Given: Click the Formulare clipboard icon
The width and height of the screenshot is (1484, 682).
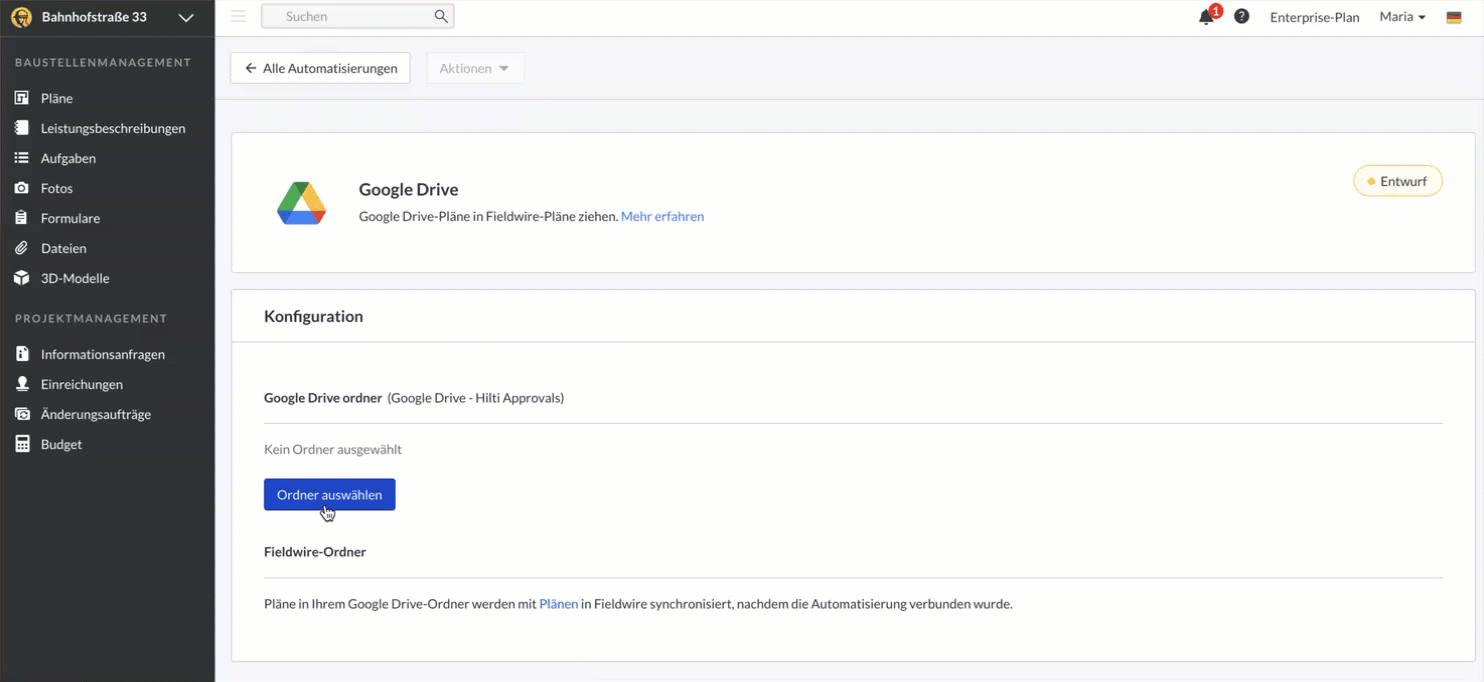Looking at the screenshot, I should click(22, 218).
